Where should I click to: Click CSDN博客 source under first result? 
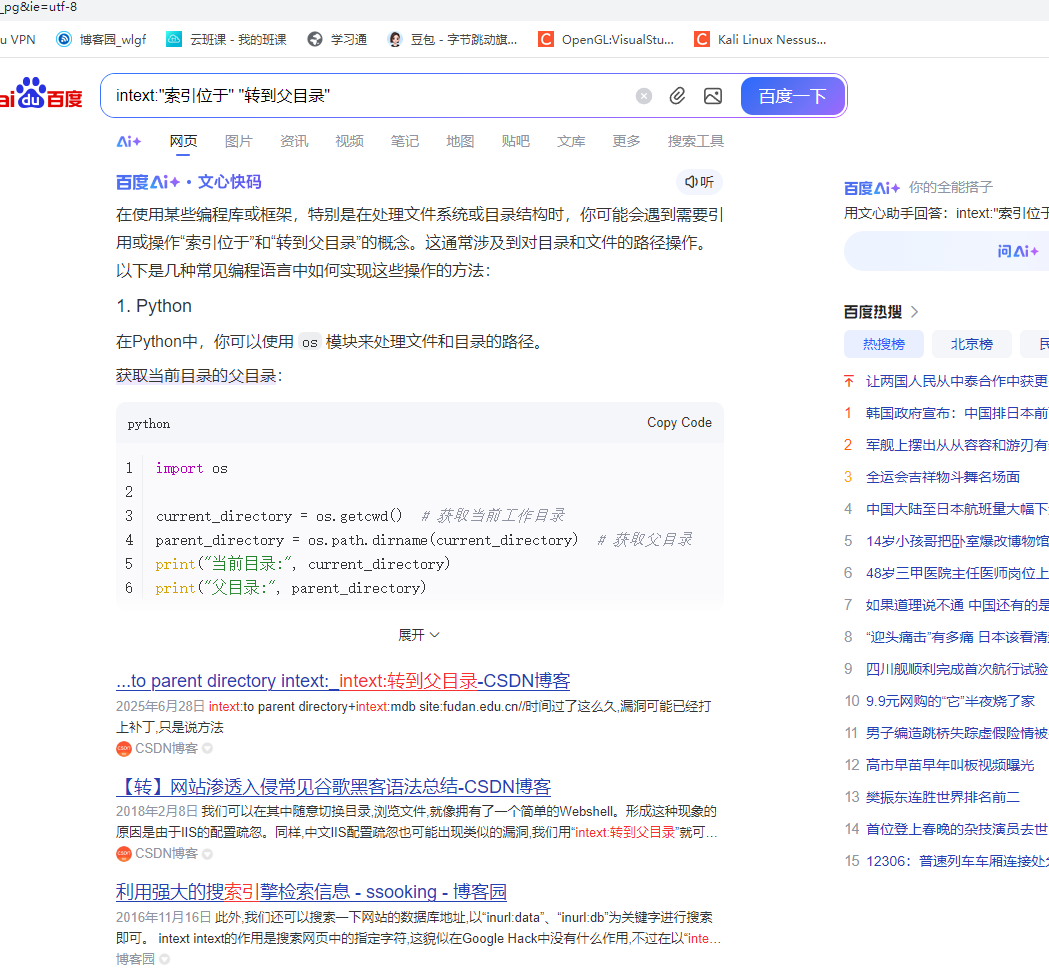[x=167, y=749]
